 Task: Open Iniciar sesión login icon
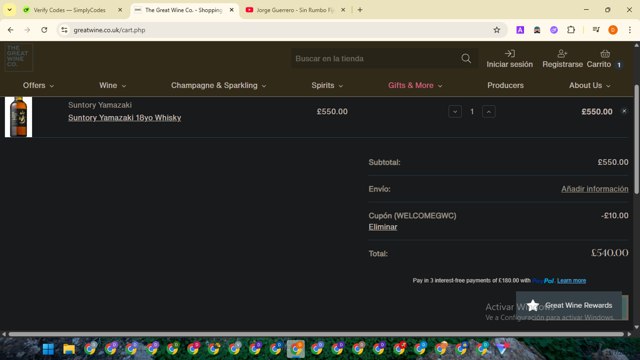[x=509, y=53]
